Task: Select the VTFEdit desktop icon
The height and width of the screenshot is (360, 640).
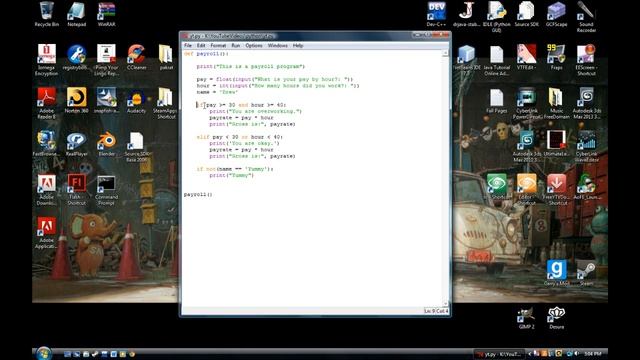Action: (x=527, y=57)
